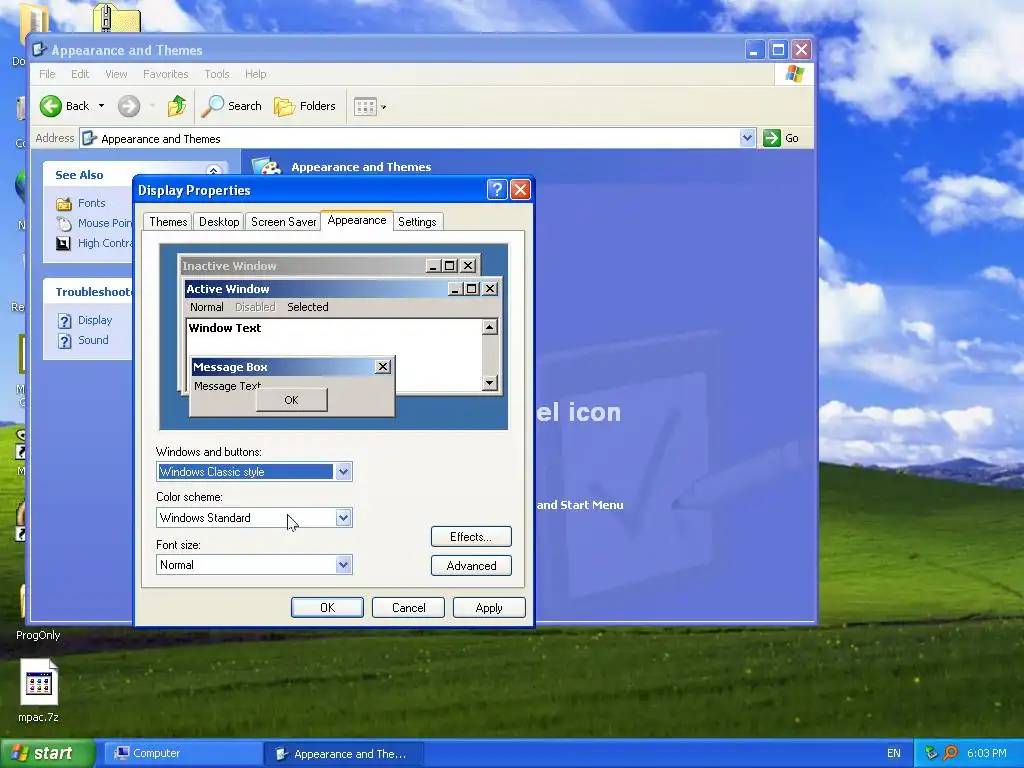The image size is (1024, 768).
Task: Click the tray icon left of magnifier
Action: (x=931, y=754)
